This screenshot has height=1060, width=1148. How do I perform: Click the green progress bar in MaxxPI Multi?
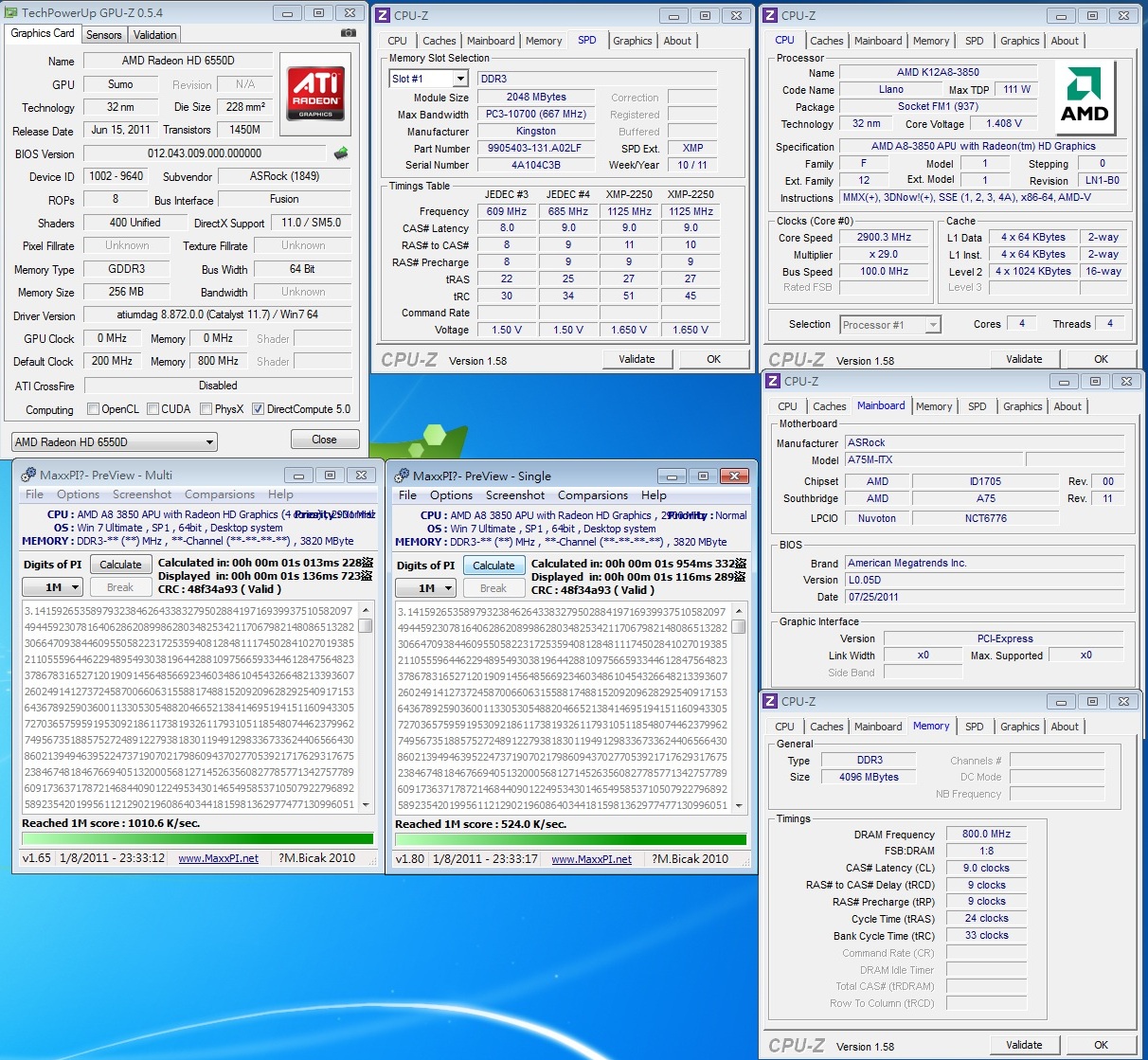(x=197, y=838)
